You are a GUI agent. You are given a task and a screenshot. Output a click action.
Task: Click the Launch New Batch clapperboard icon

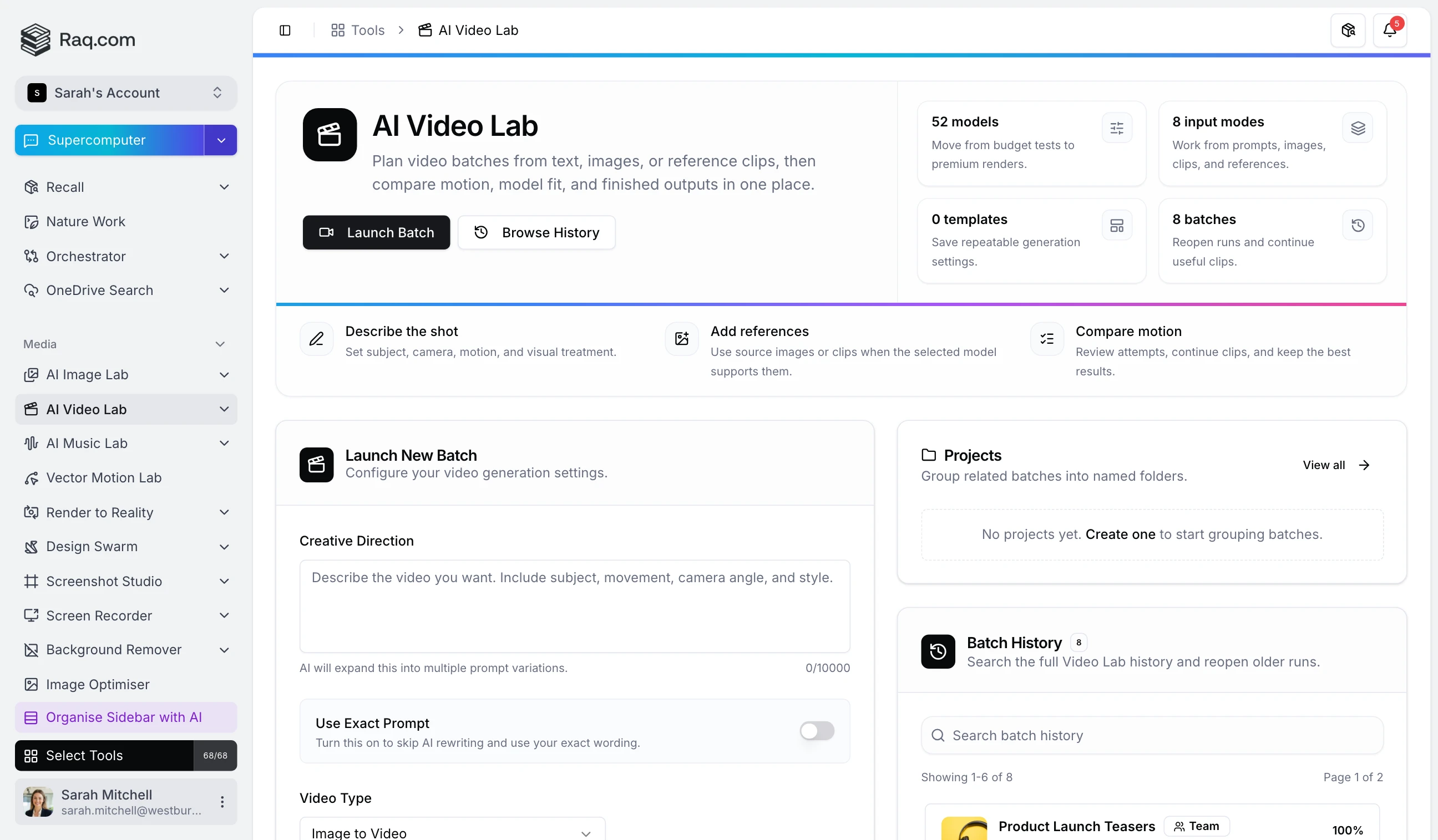317,465
